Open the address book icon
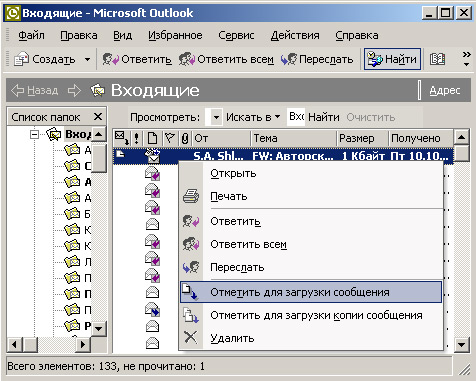The image size is (476, 381). [x=437, y=59]
